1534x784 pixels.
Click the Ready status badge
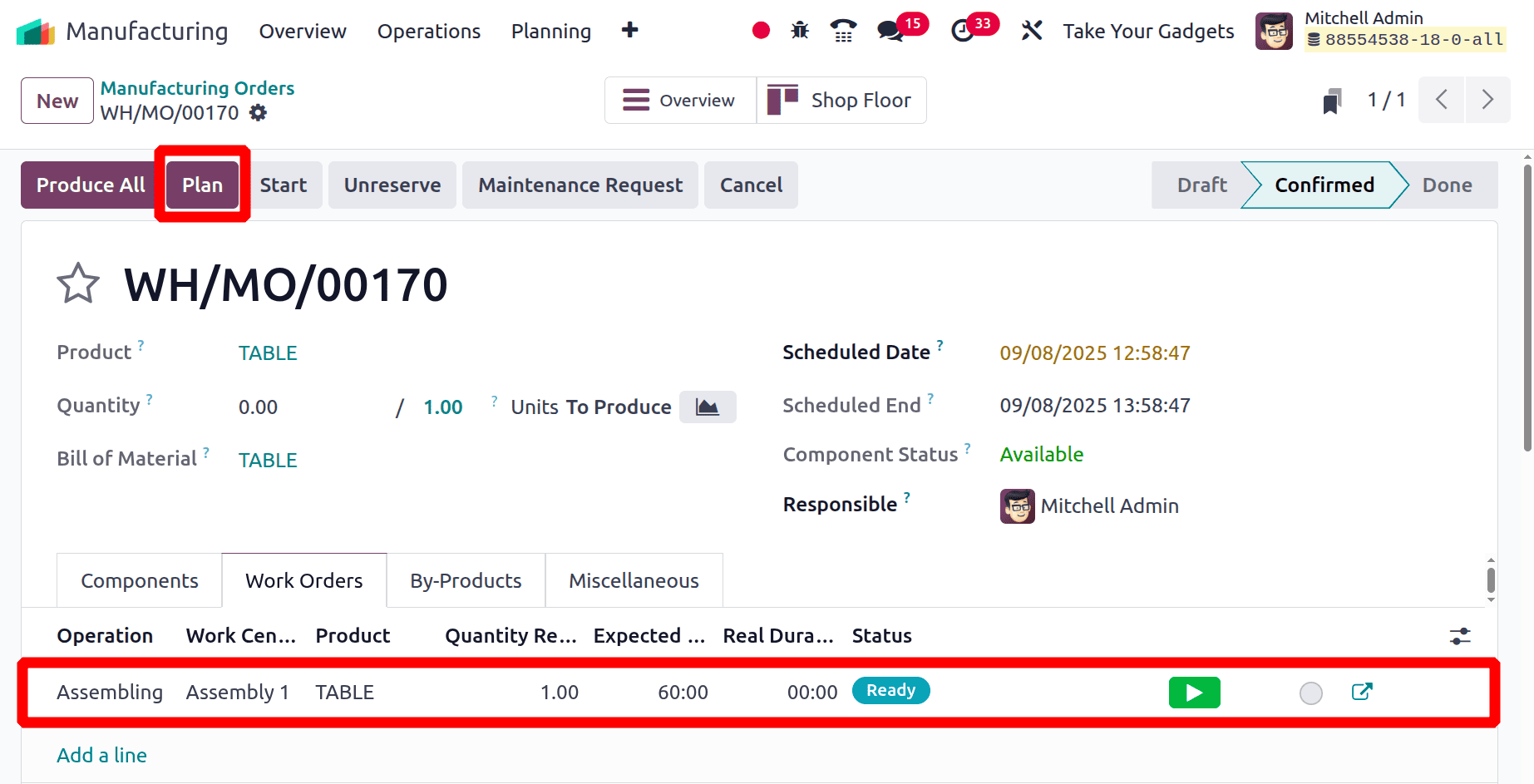(x=890, y=690)
